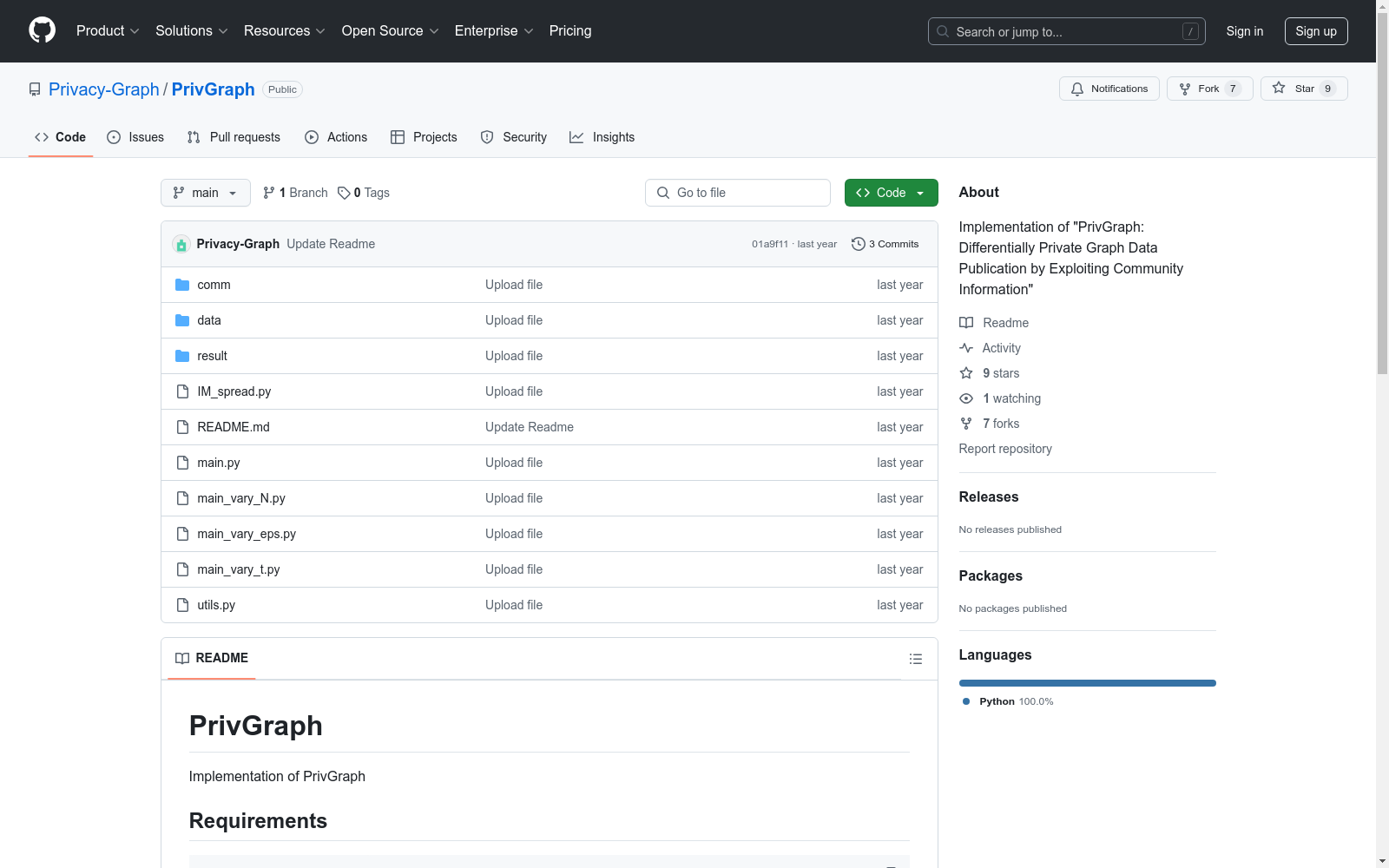Open the Privacy-Graph owner link

coord(104,89)
